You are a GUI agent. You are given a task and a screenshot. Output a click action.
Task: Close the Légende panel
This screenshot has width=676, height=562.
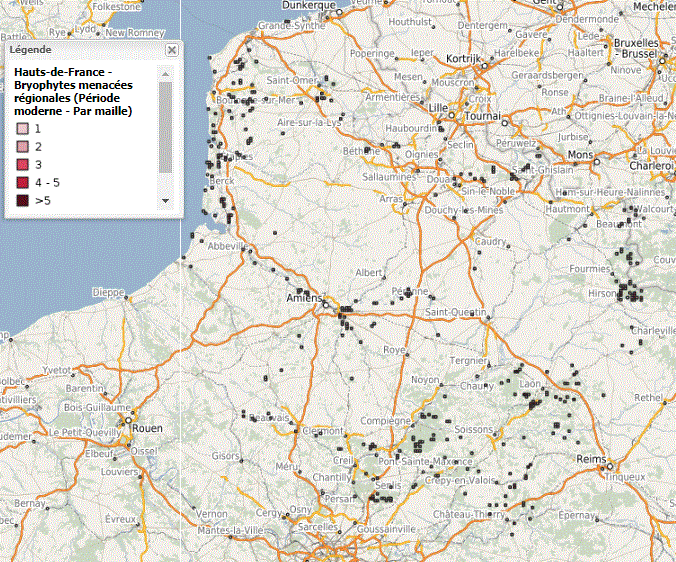[171, 49]
